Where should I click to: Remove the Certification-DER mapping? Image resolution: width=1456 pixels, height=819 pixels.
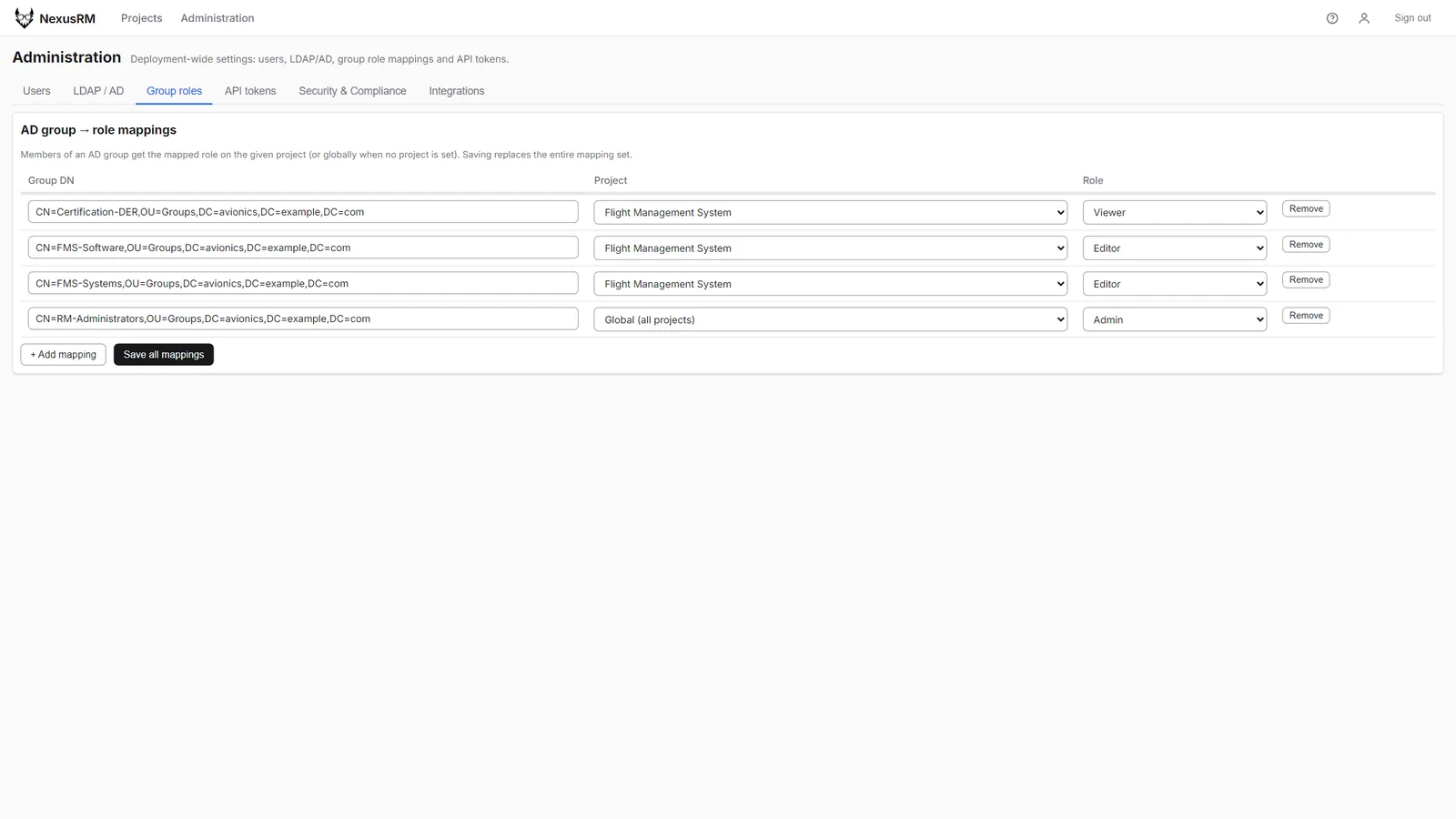[x=1306, y=208]
